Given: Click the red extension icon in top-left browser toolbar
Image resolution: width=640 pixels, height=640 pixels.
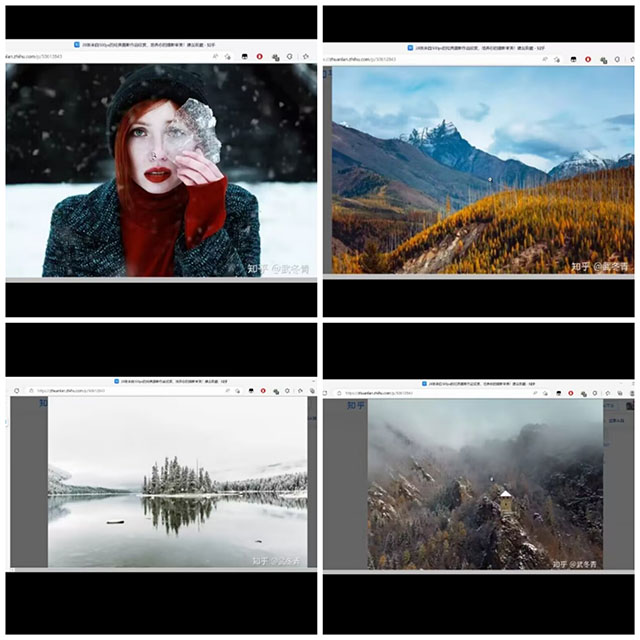Looking at the screenshot, I should [260, 57].
